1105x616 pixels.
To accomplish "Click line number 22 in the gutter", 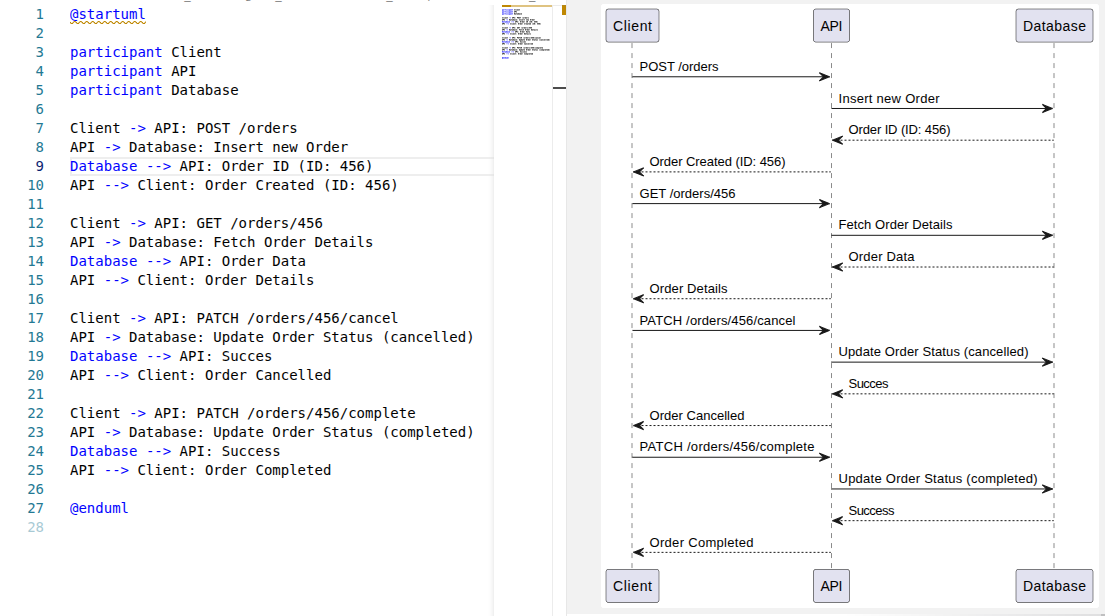I will [x=35, y=413].
